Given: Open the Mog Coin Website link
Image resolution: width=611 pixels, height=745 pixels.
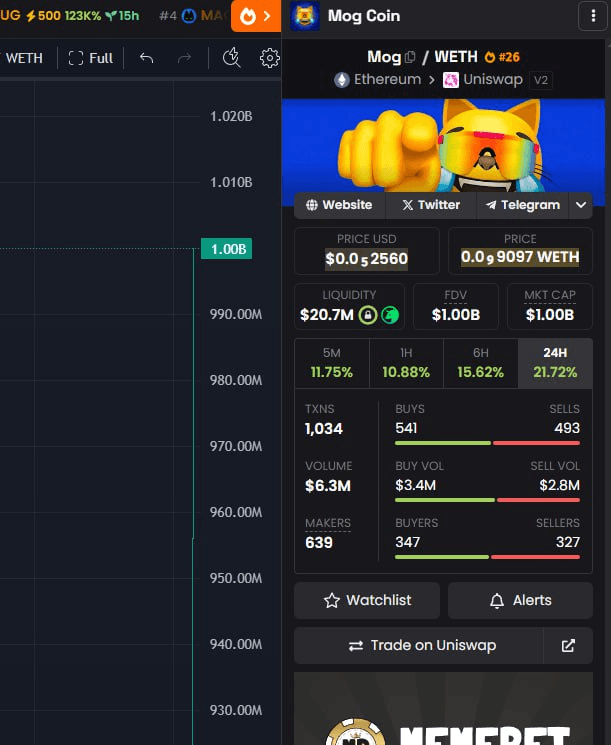Looking at the screenshot, I should tap(339, 205).
